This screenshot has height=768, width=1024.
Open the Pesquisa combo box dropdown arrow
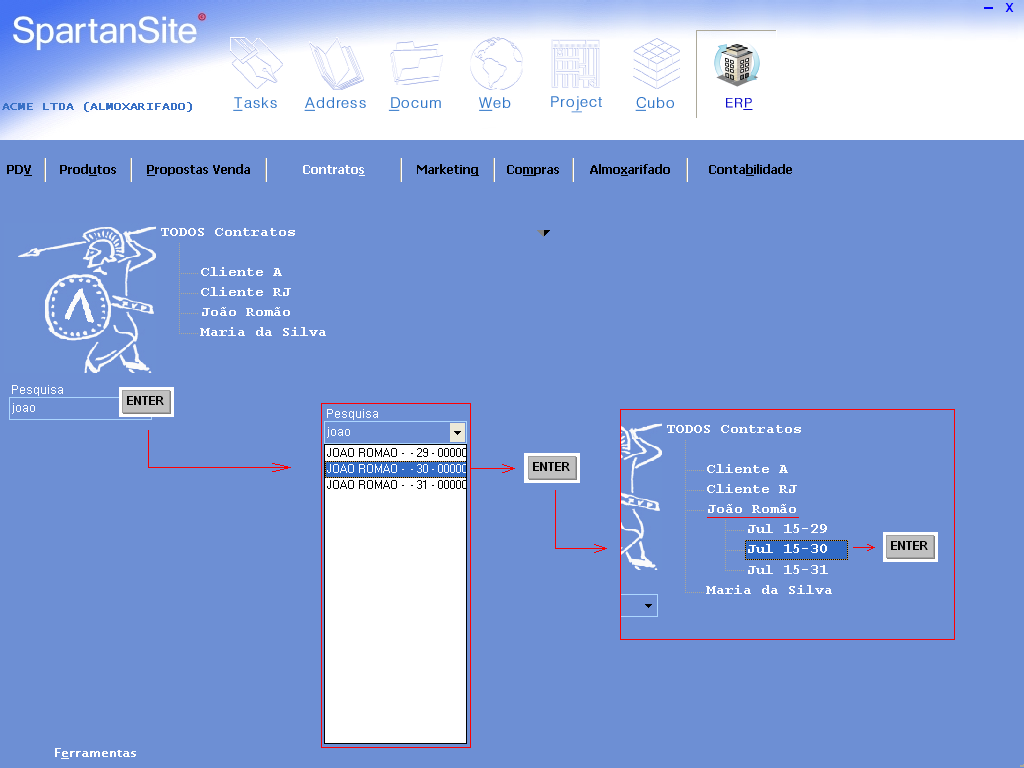[458, 432]
